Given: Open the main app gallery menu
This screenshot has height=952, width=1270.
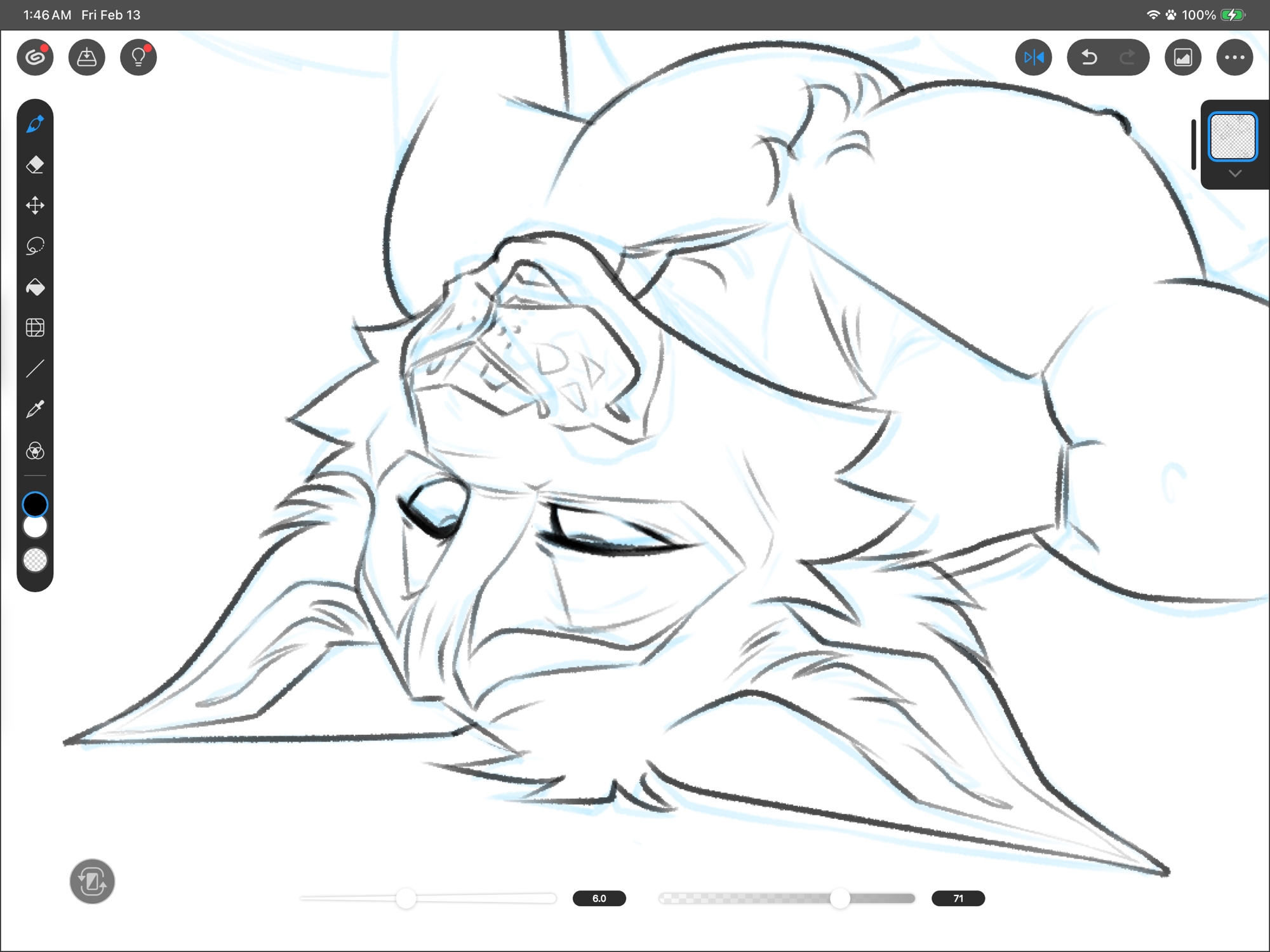Looking at the screenshot, I should coord(35,58).
